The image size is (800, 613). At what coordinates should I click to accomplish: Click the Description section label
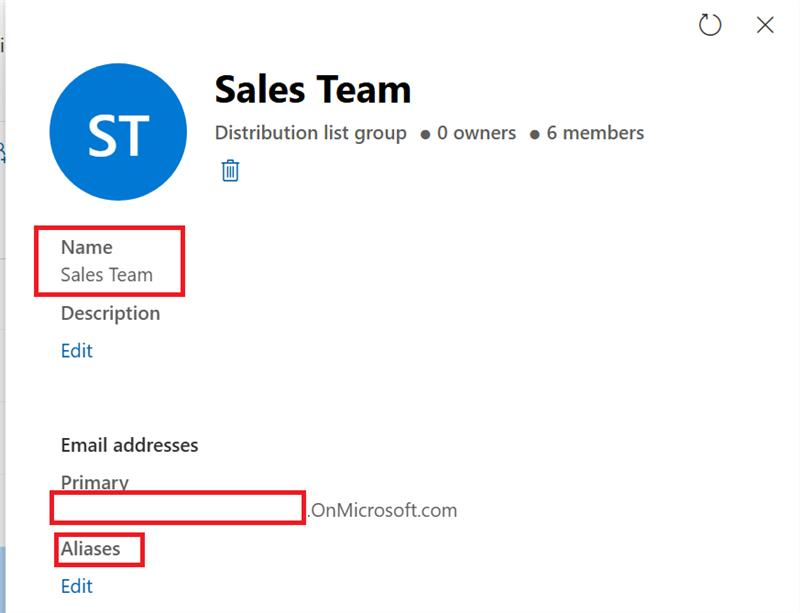[x=112, y=313]
